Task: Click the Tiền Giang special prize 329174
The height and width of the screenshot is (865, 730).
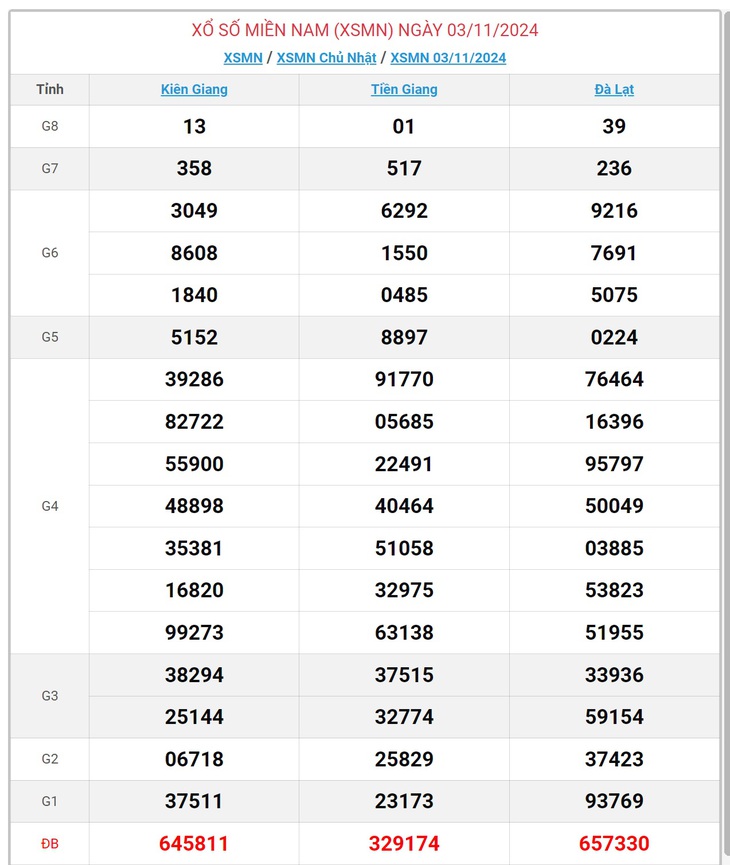Action: point(404,843)
